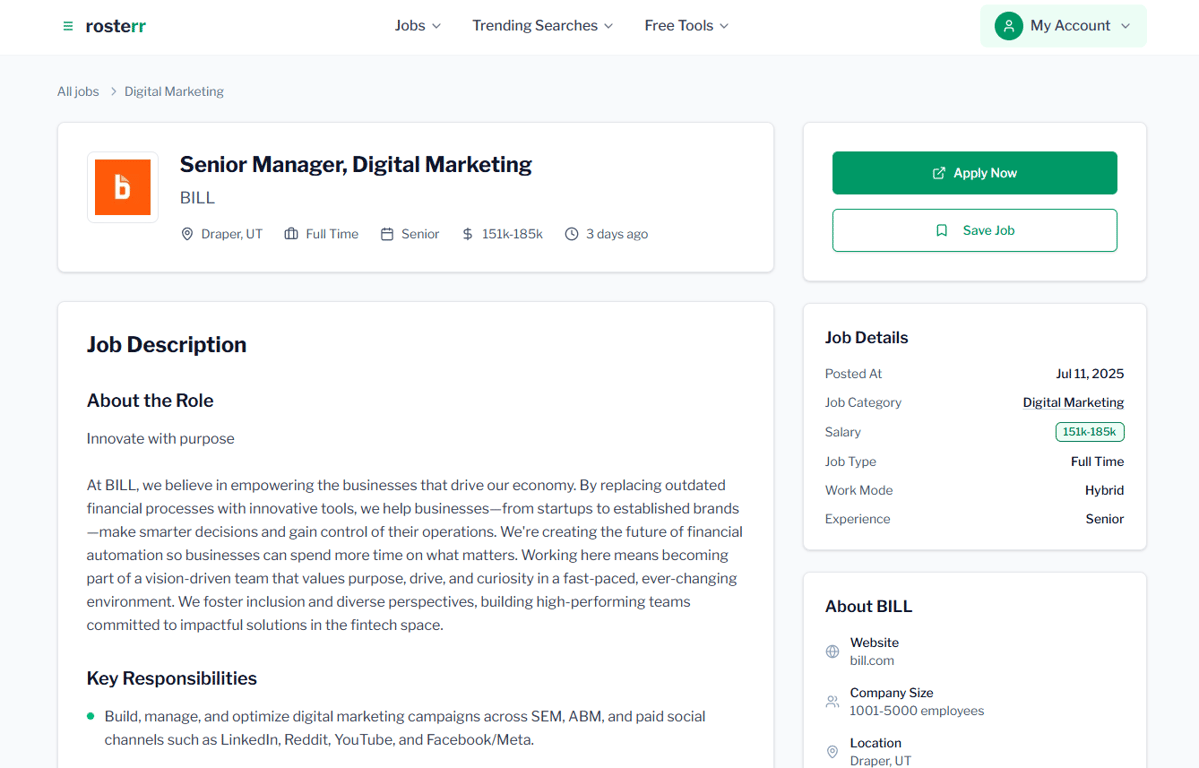The image size is (1199, 768).
Task: Click the location pin icon next to Draper, UT
Action: [x=187, y=234]
